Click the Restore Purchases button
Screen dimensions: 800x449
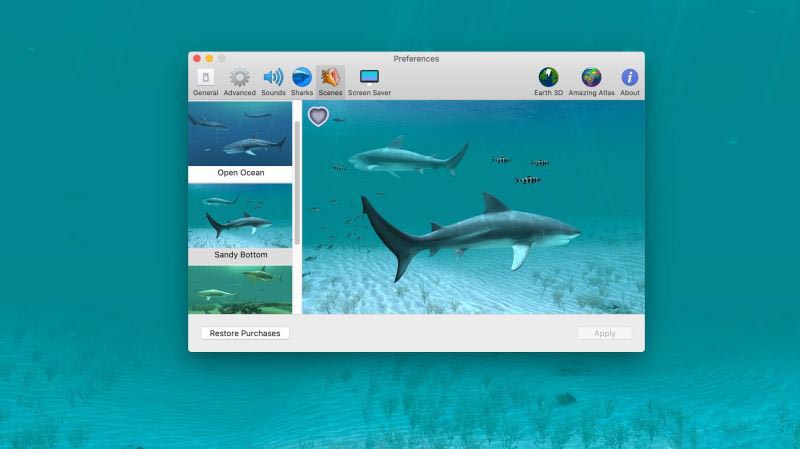pyautogui.click(x=245, y=333)
